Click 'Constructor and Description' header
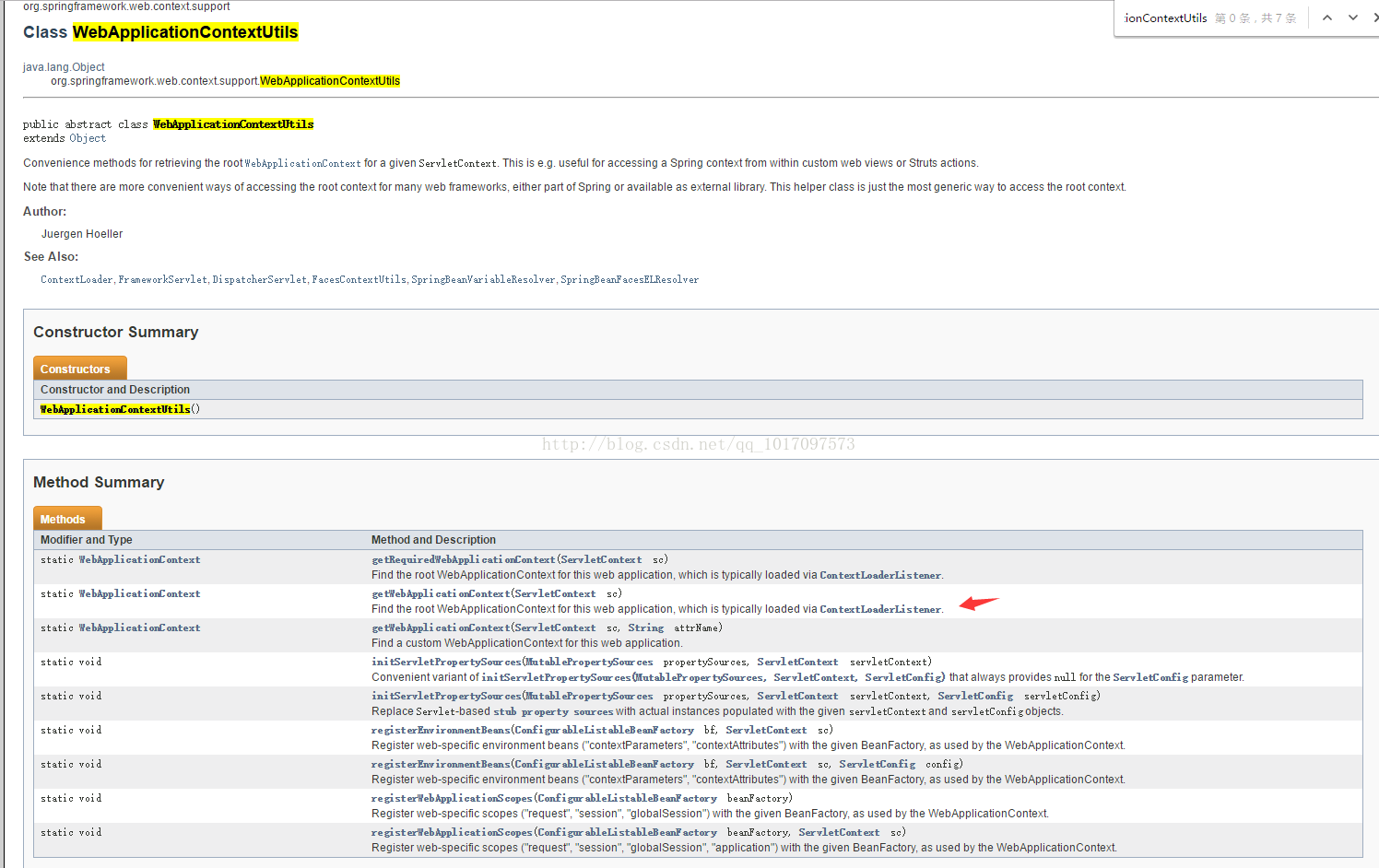1379x868 pixels. [x=115, y=390]
